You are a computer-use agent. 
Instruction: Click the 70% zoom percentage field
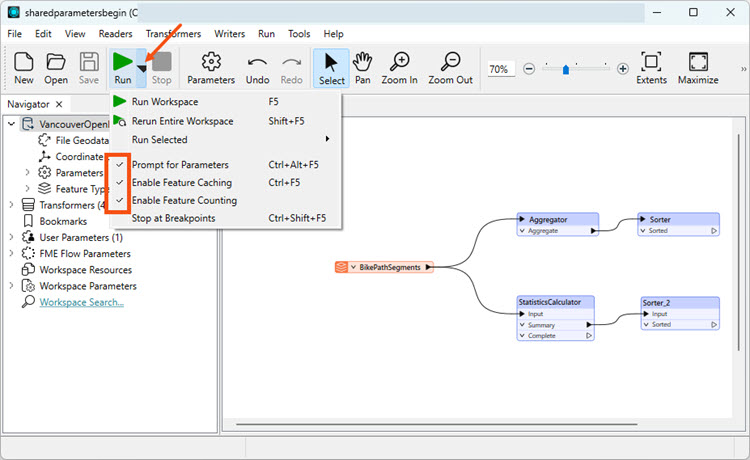tap(501, 69)
